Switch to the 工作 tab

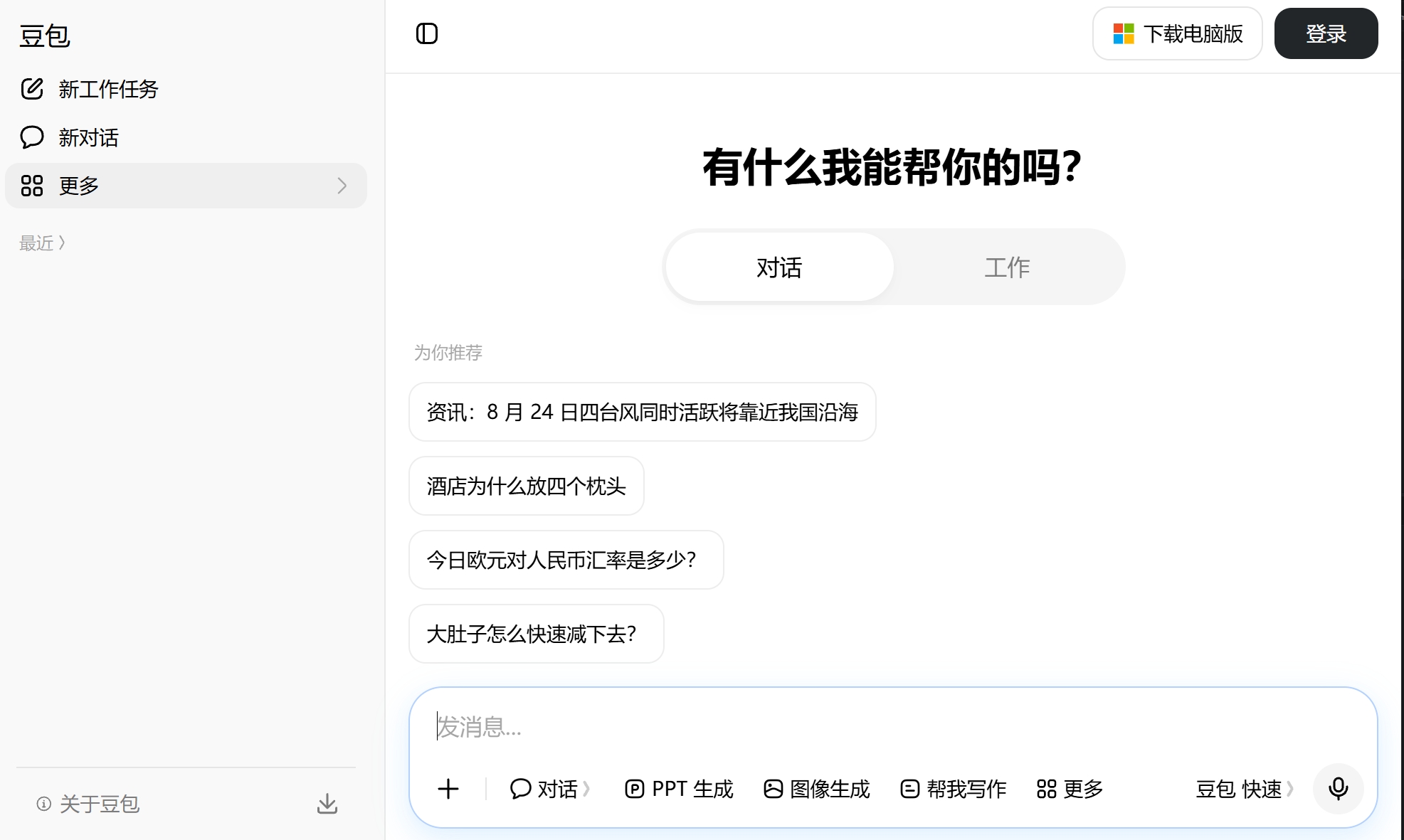point(1007,267)
